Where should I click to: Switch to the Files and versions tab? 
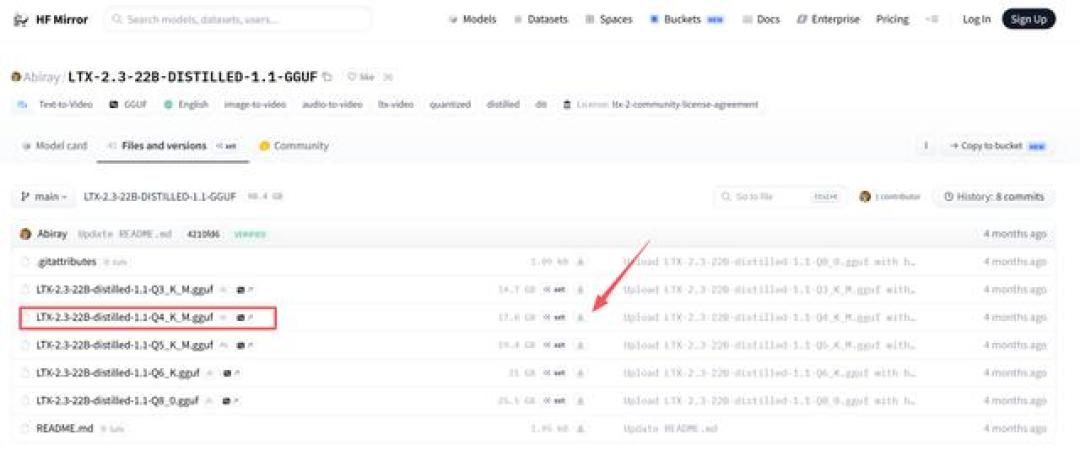(172, 146)
